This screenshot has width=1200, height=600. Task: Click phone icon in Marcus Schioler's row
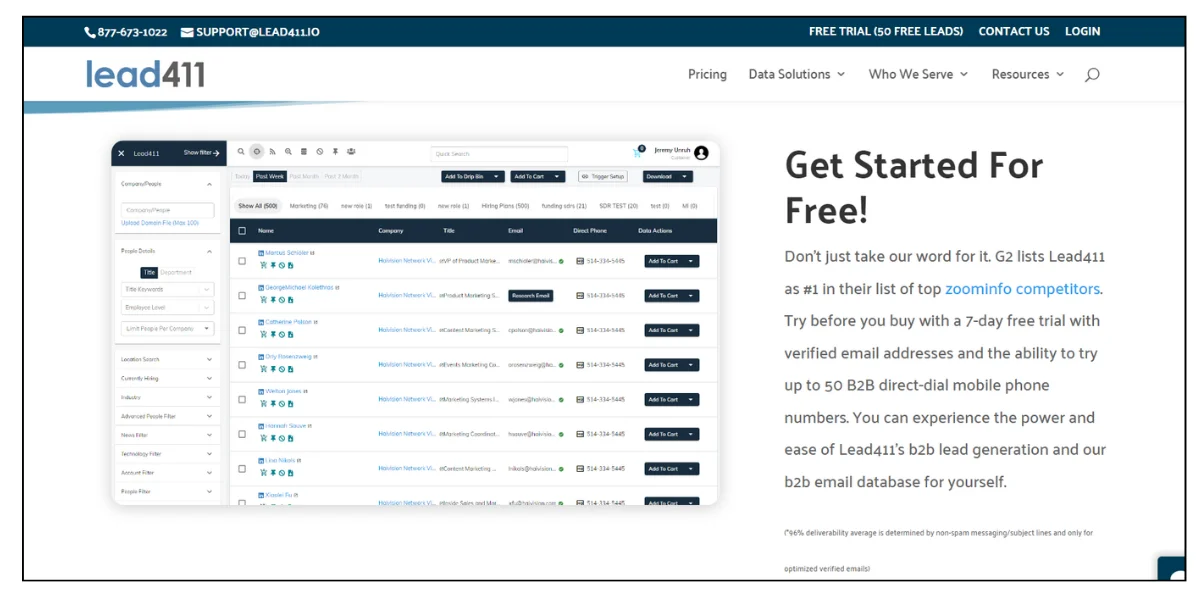coord(580,261)
